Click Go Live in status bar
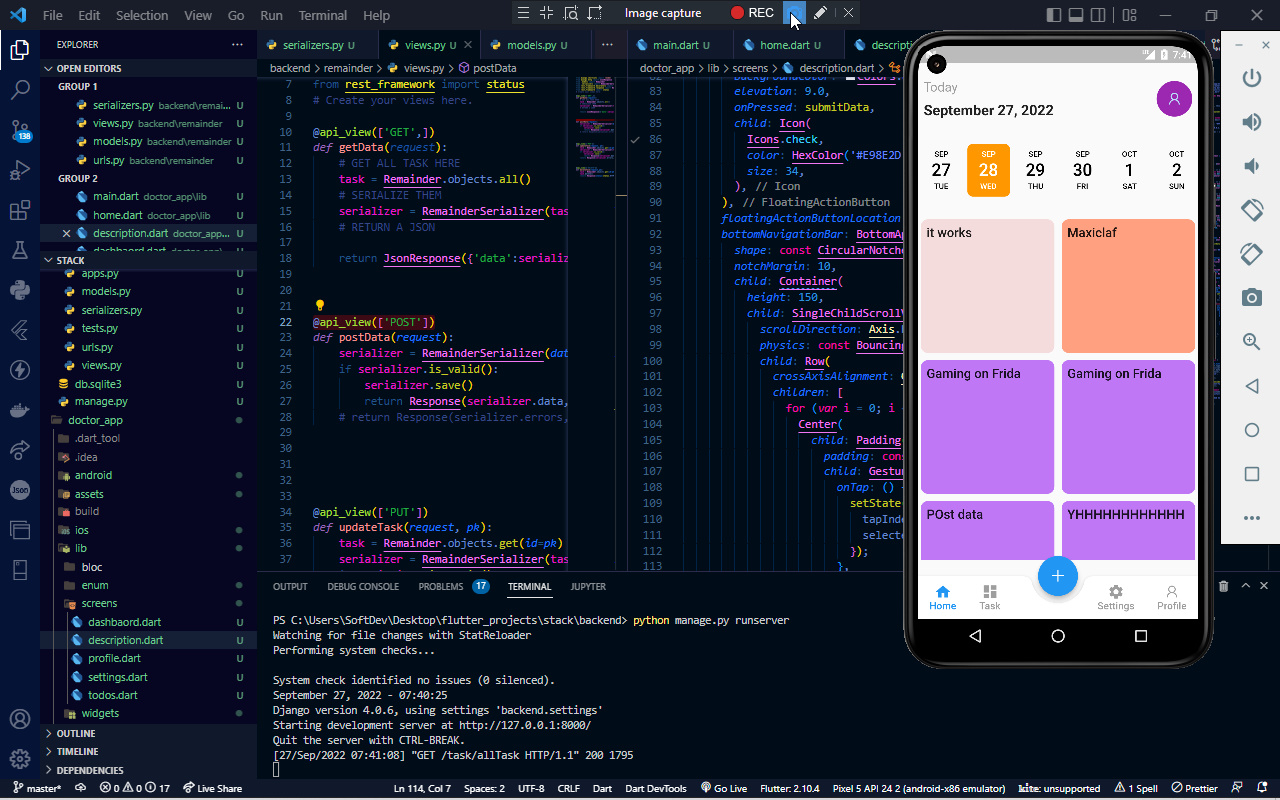The height and width of the screenshot is (800, 1280). tap(725, 788)
